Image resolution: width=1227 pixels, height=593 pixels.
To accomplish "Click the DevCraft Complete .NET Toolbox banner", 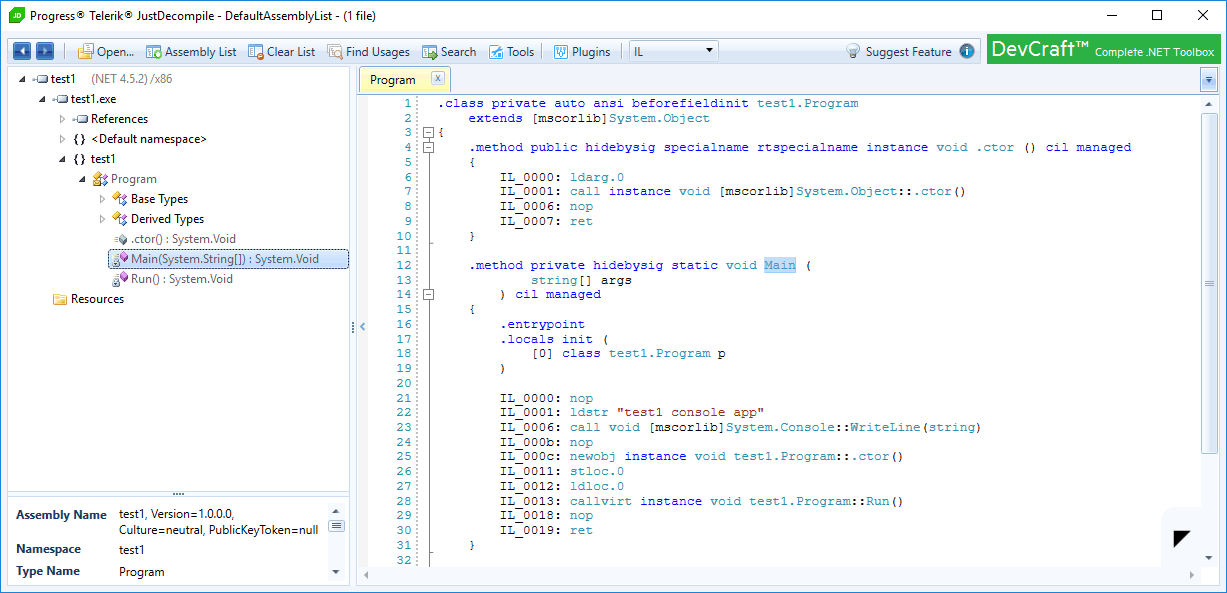I will point(1103,50).
